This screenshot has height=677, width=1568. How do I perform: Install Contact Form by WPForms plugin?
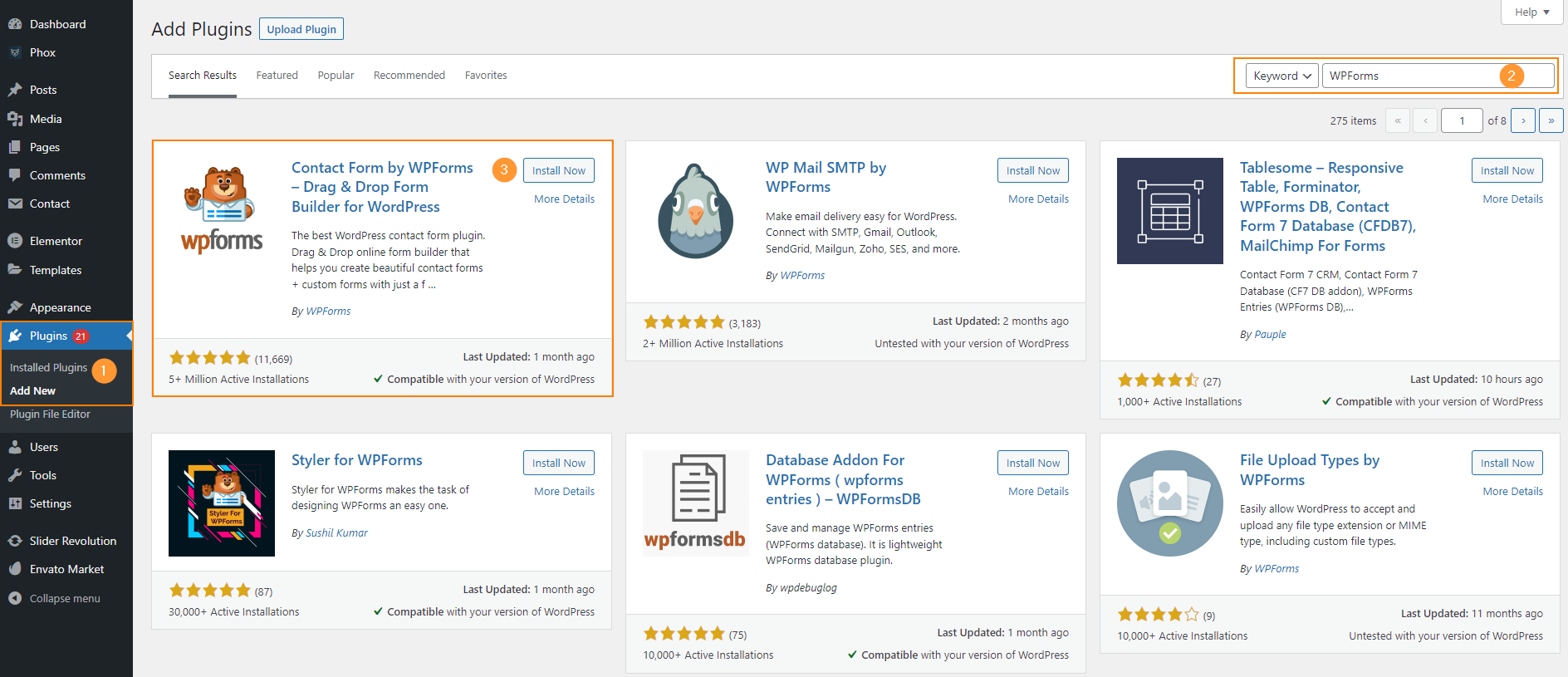click(x=558, y=170)
